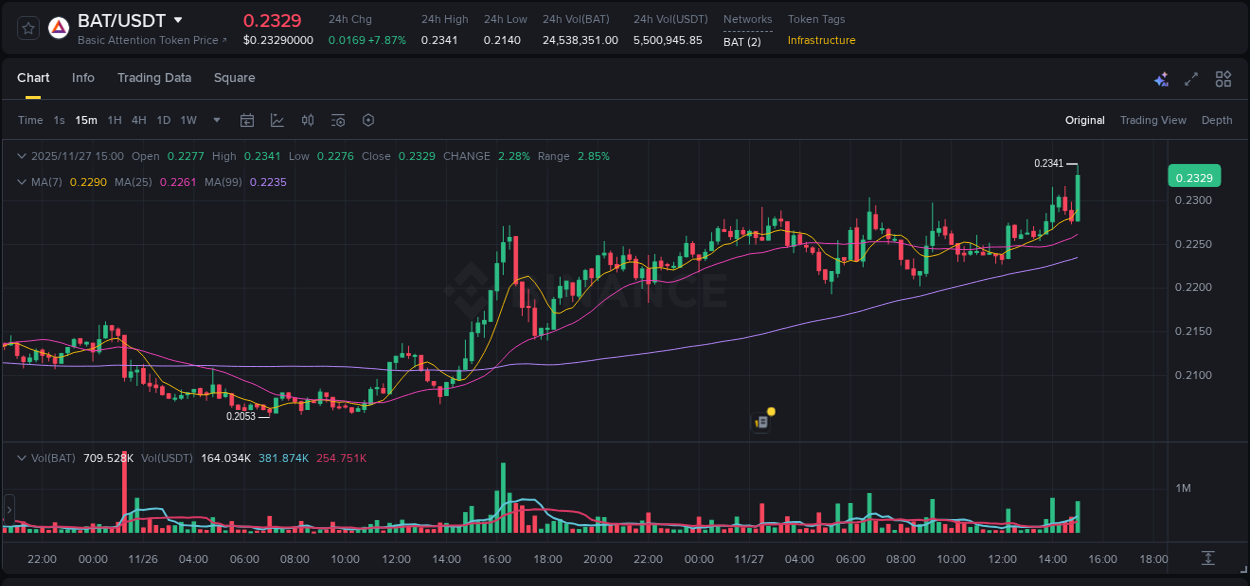Collapse the MA indicators row
The height and width of the screenshot is (586, 1250).
[21, 182]
